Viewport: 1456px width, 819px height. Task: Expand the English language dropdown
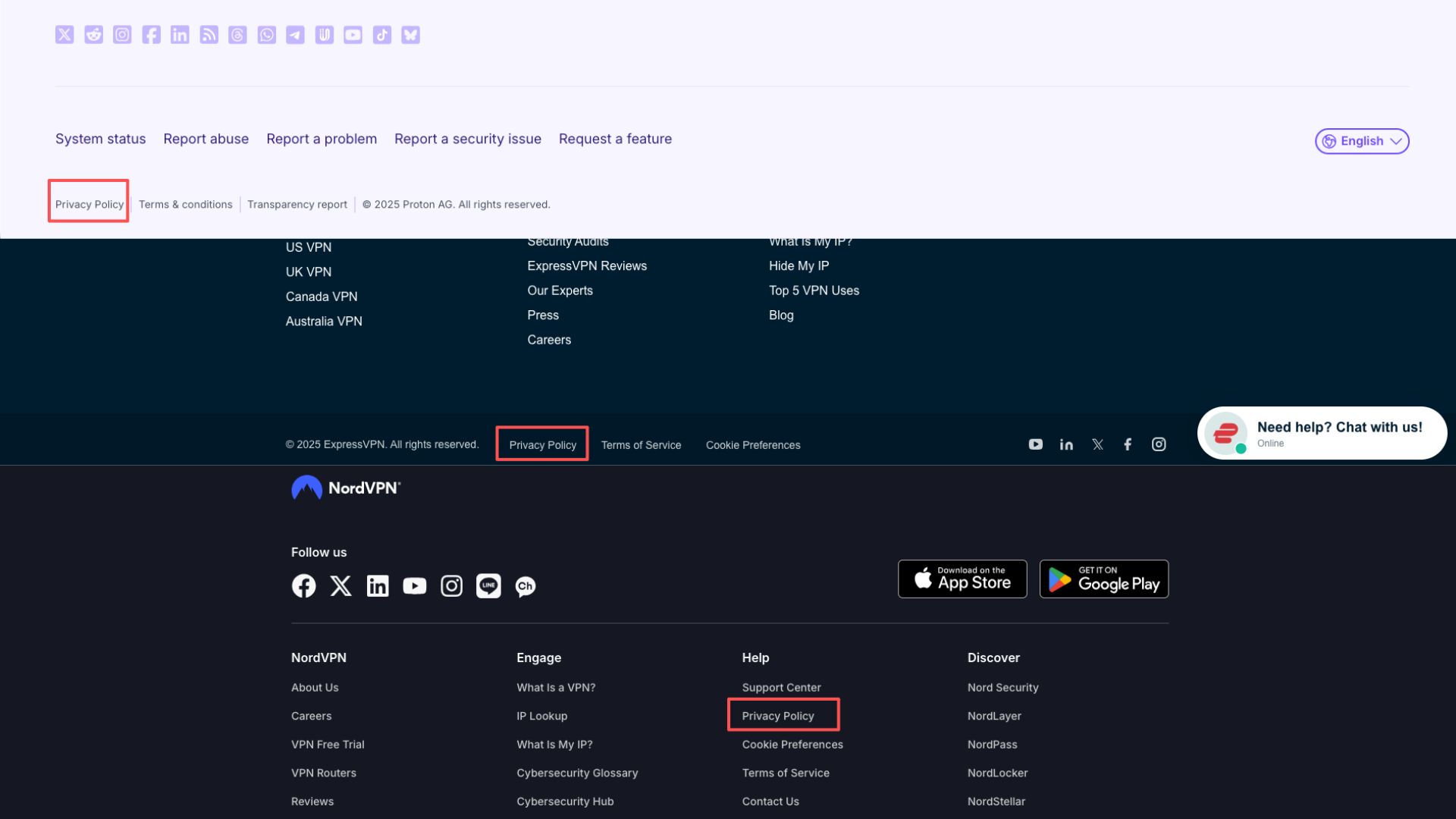click(1361, 141)
